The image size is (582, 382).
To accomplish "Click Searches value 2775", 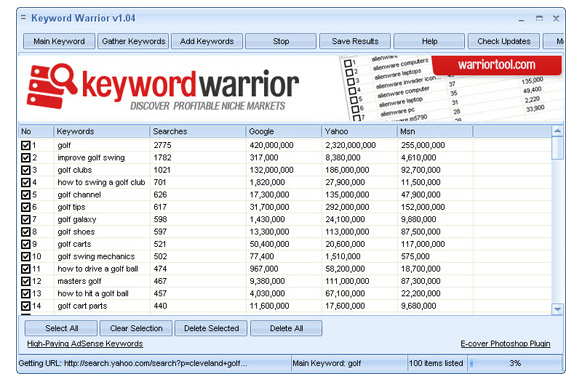I will [x=163, y=145].
